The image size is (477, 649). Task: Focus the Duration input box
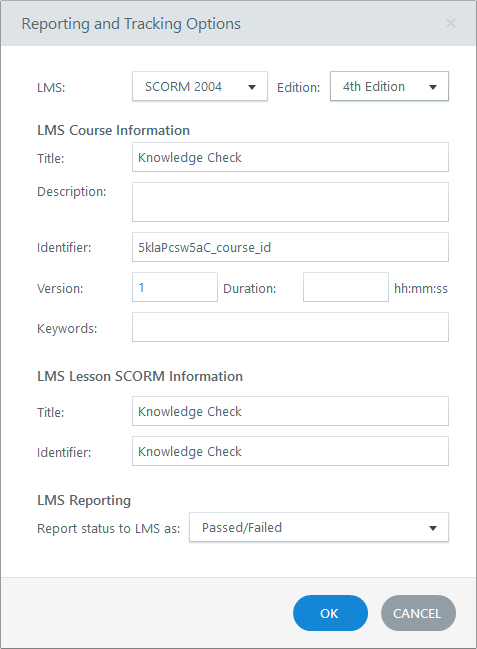coord(346,287)
